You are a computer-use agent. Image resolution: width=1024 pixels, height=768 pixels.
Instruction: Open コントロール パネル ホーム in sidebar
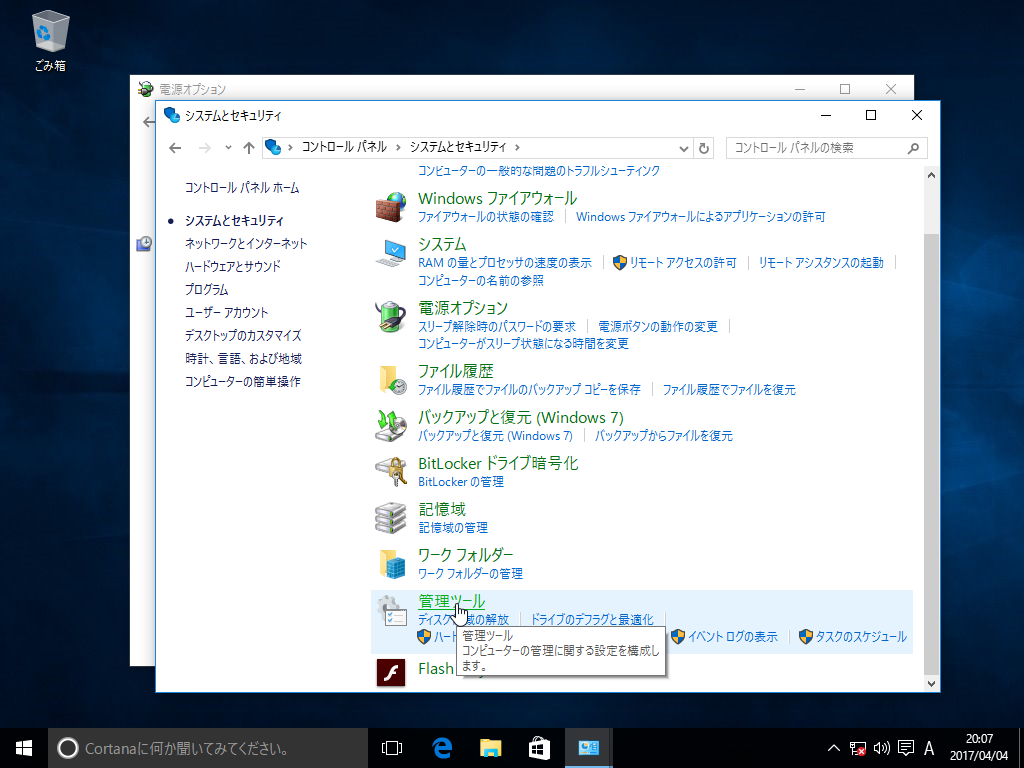pyautogui.click(x=242, y=188)
